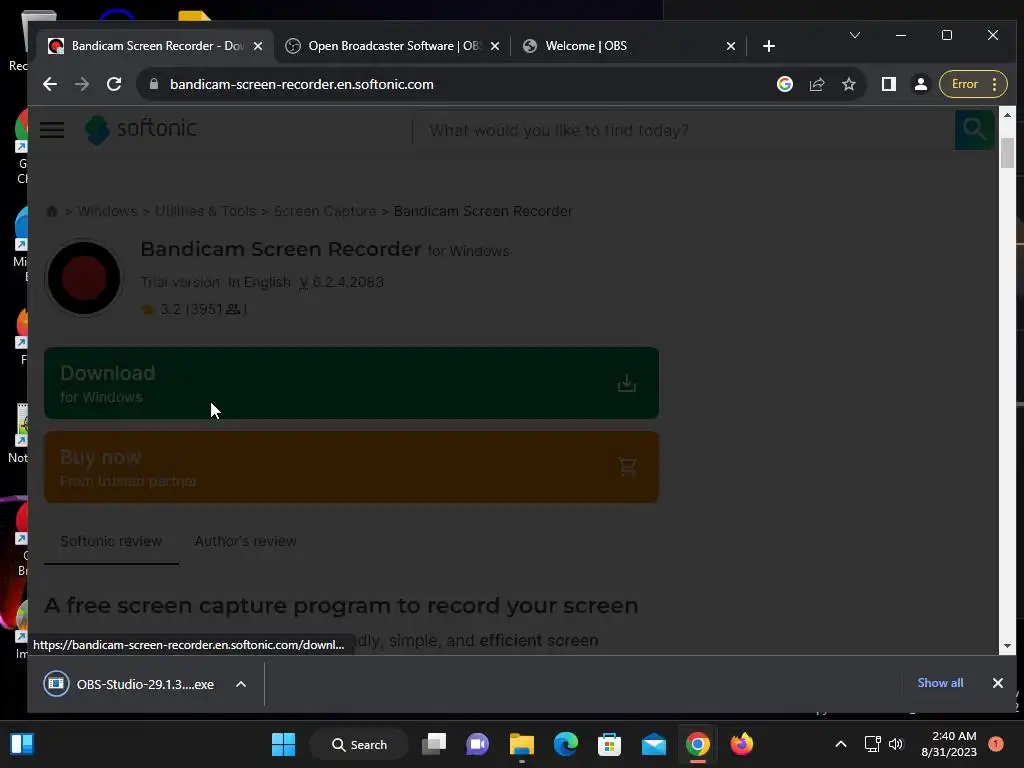Viewport: 1024px width, 768px height.
Task: Open File Explorer from taskbar
Action: point(522,744)
